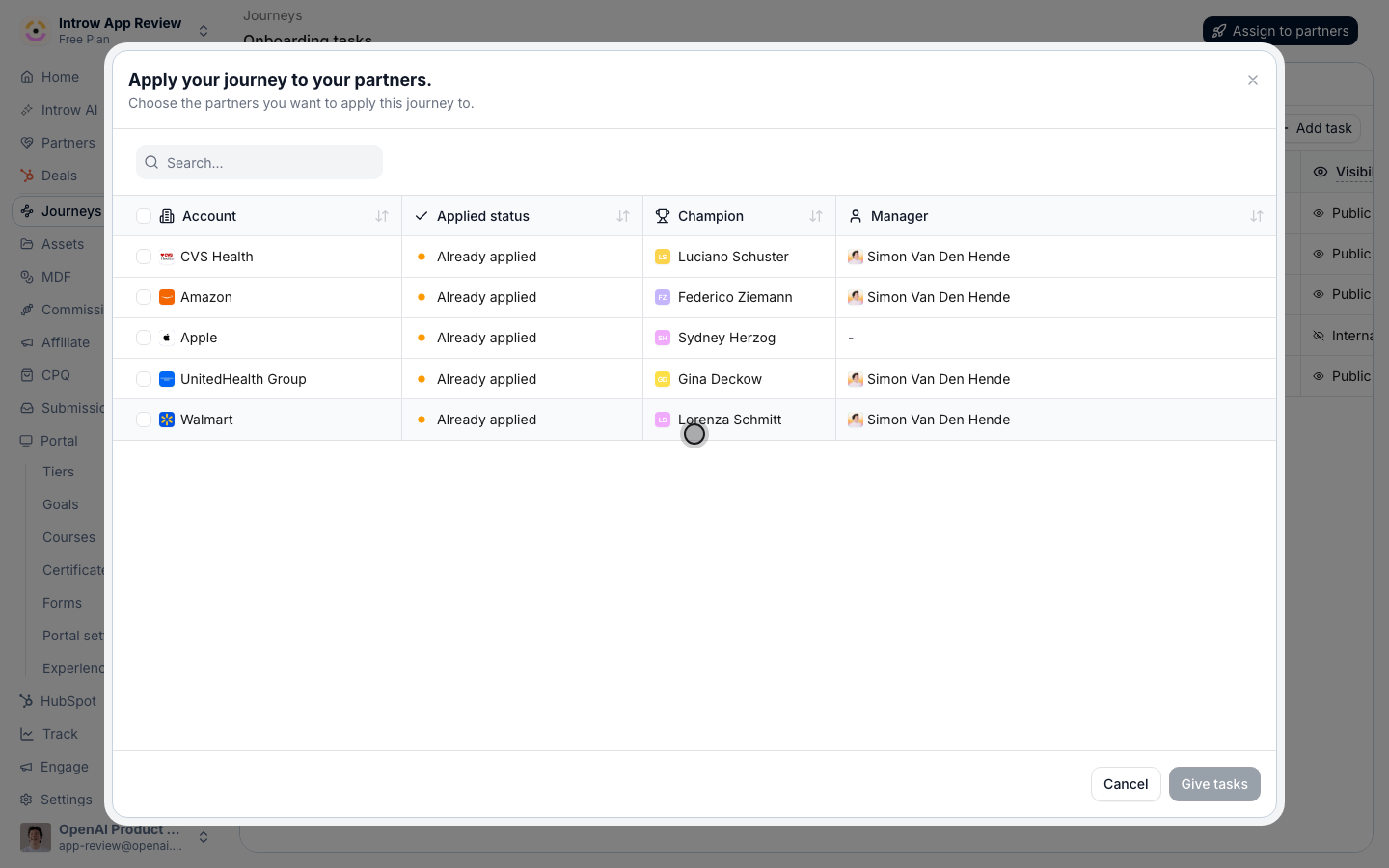Click Assign to partners button
The height and width of the screenshot is (868, 1389).
tap(1280, 31)
